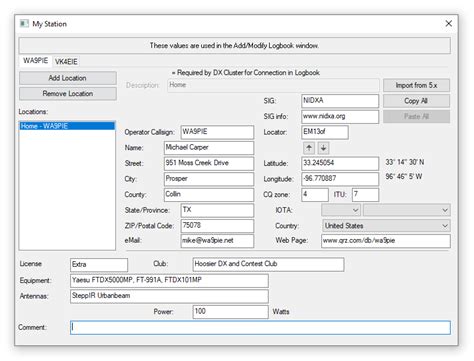Click Import from 5.x button
The height and width of the screenshot is (361, 474).
(x=416, y=85)
